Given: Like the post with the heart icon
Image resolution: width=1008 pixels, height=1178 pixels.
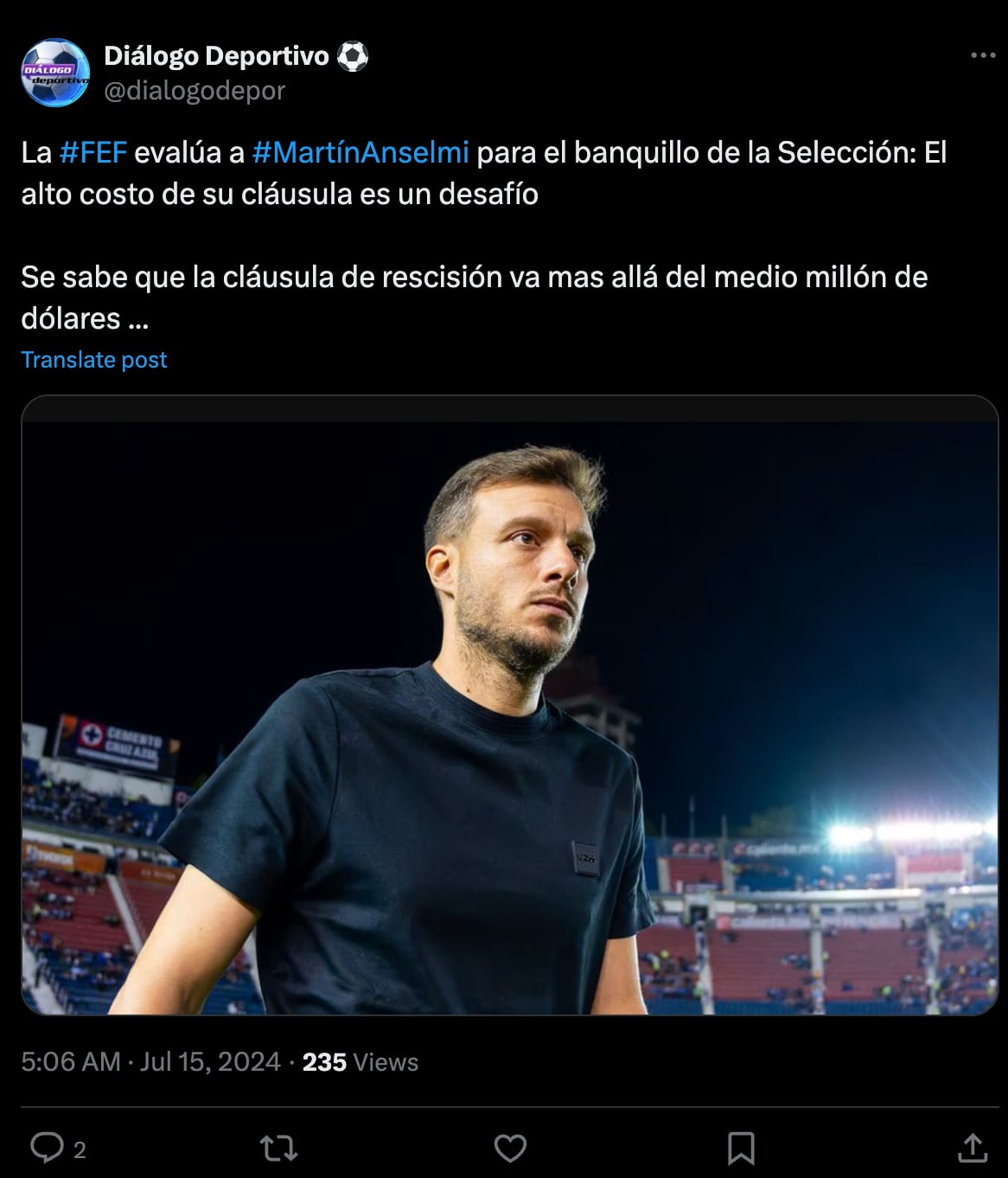Looking at the screenshot, I should coord(510,1148).
